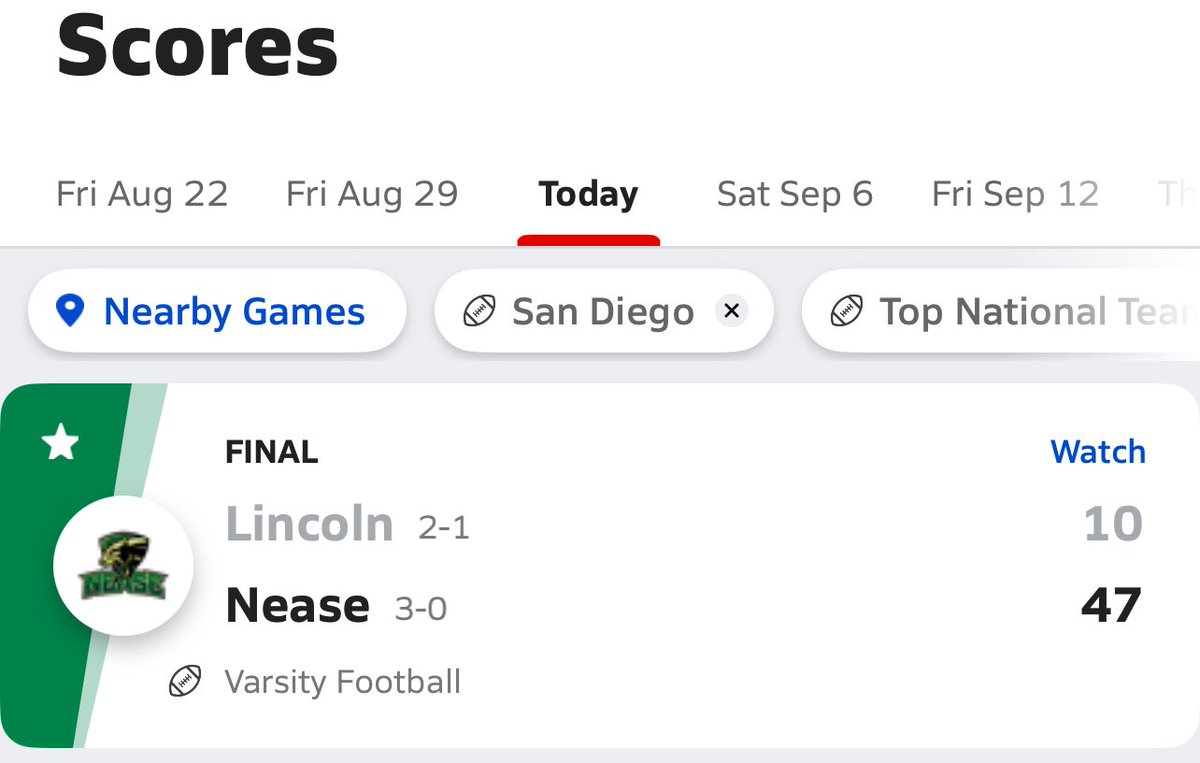Image resolution: width=1200 pixels, height=763 pixels.
Task: Switch to the Fri Aug 22 date tab
Action: click(142, 194)
